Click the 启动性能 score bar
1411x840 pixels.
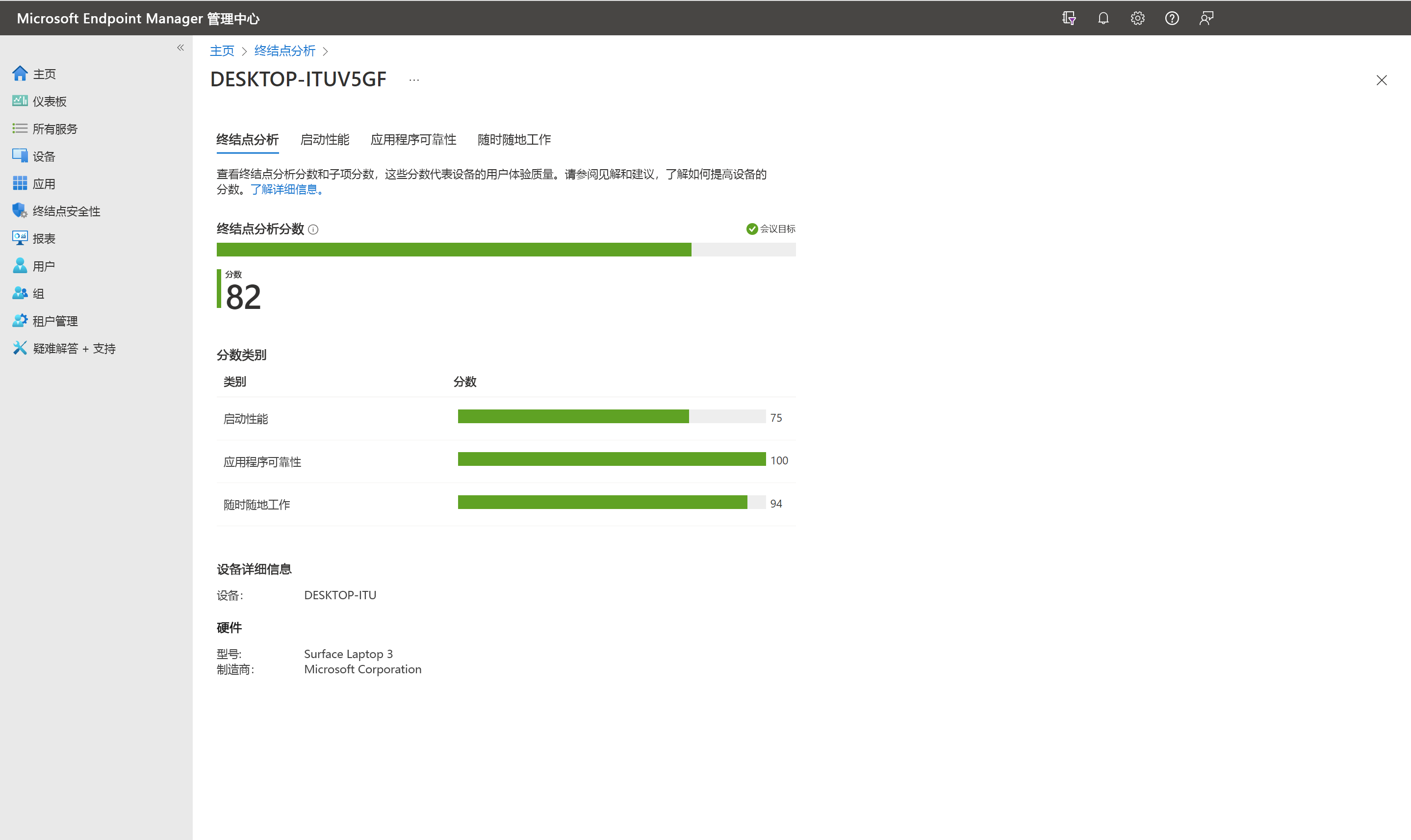[x=612, y=417]
